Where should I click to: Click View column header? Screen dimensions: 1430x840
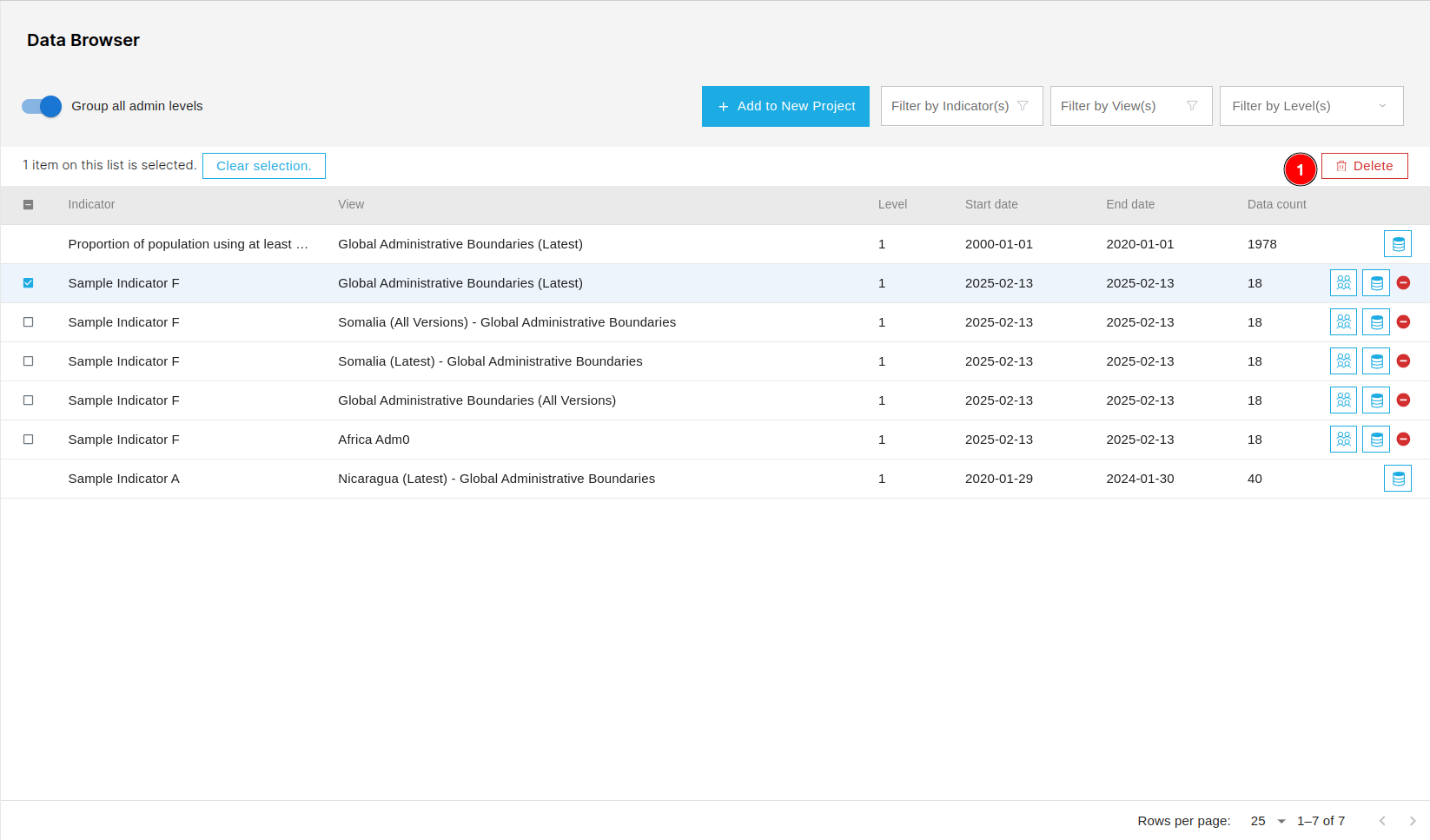351,205
